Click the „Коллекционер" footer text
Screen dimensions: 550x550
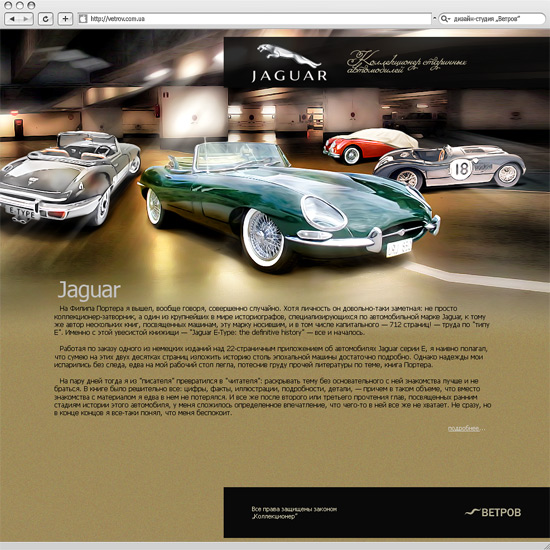274,517
